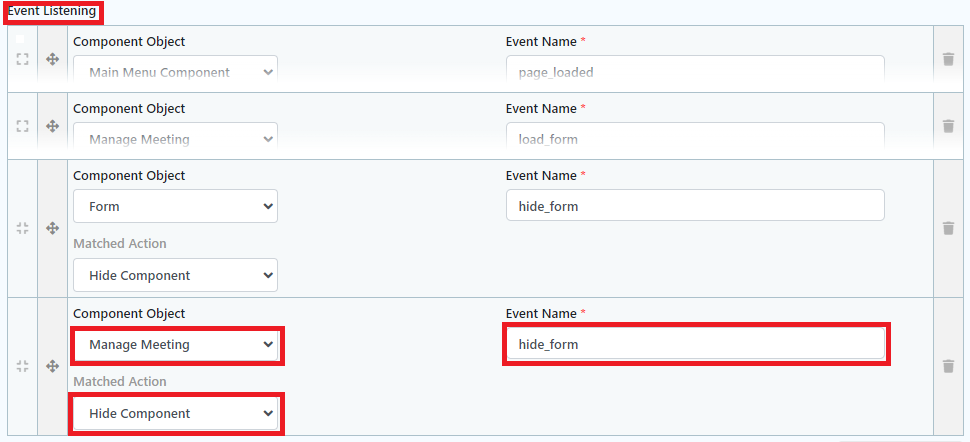970x442 pixels.
Task: Click move handle of Main Menu Component row
Action: click(x=53, y=59)
